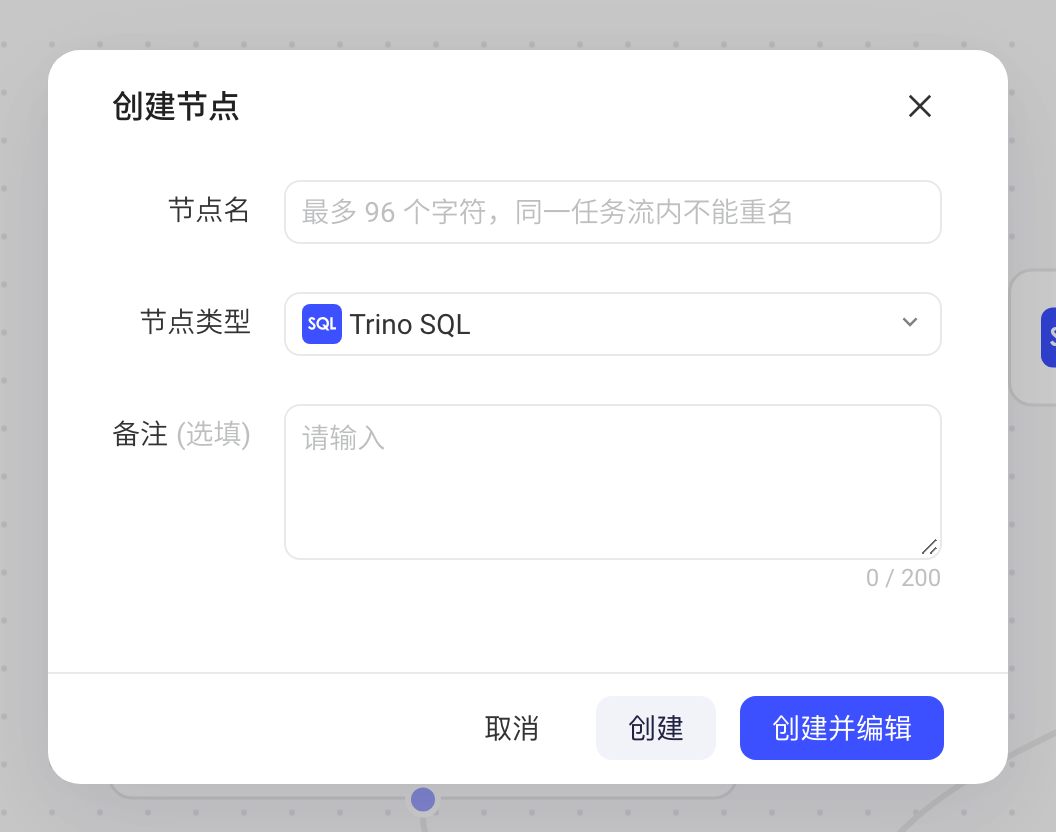Focus the 备注 textarea
The image size is (1056, 832).
tap(612, 482)
